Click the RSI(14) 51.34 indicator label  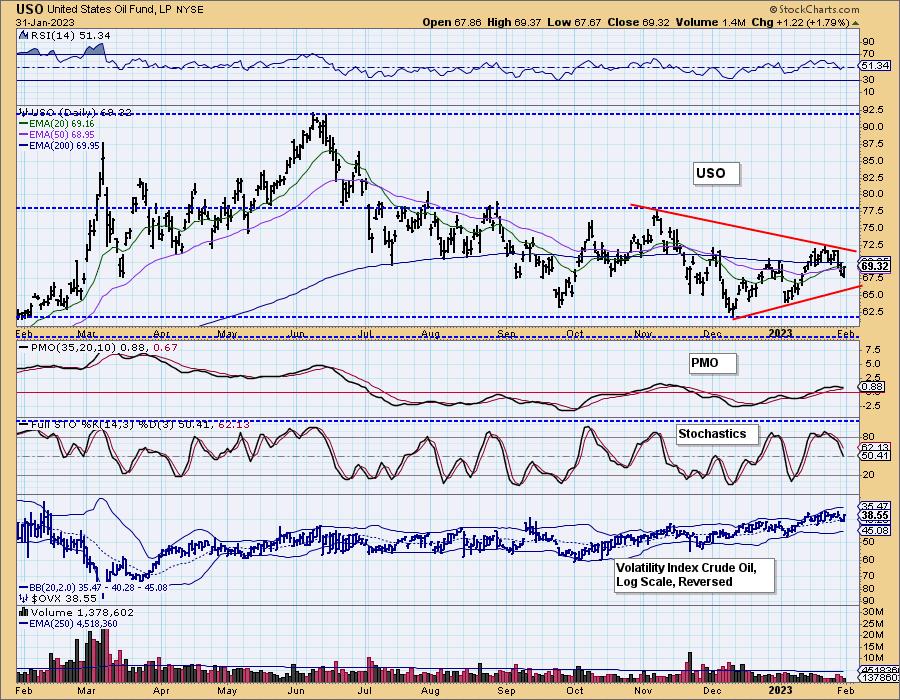69,36
